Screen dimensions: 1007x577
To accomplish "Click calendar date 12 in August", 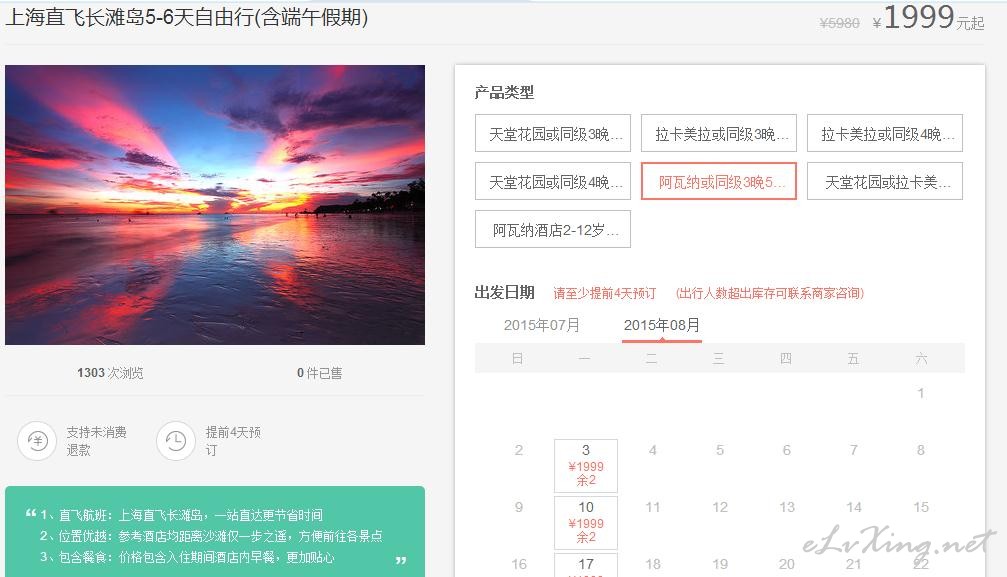I will coord(720,508).
